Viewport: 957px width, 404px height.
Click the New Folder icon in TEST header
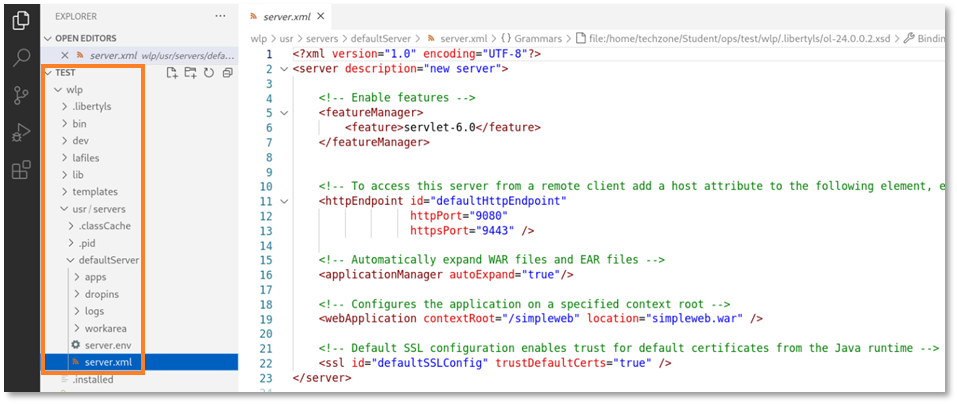190,73
